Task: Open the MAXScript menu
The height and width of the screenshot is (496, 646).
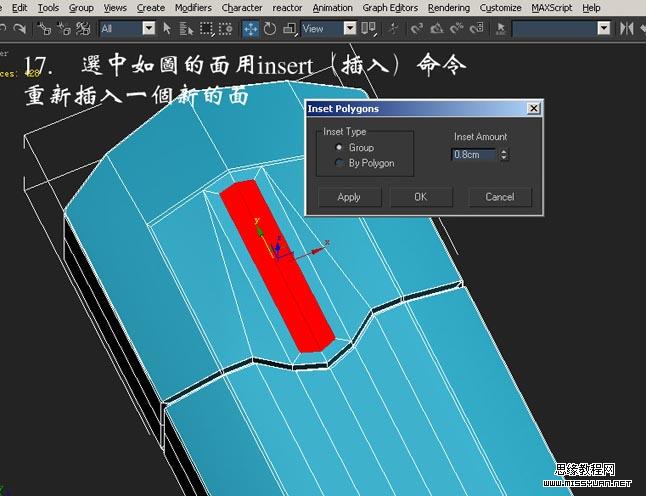Action: (x=552, y=7)
